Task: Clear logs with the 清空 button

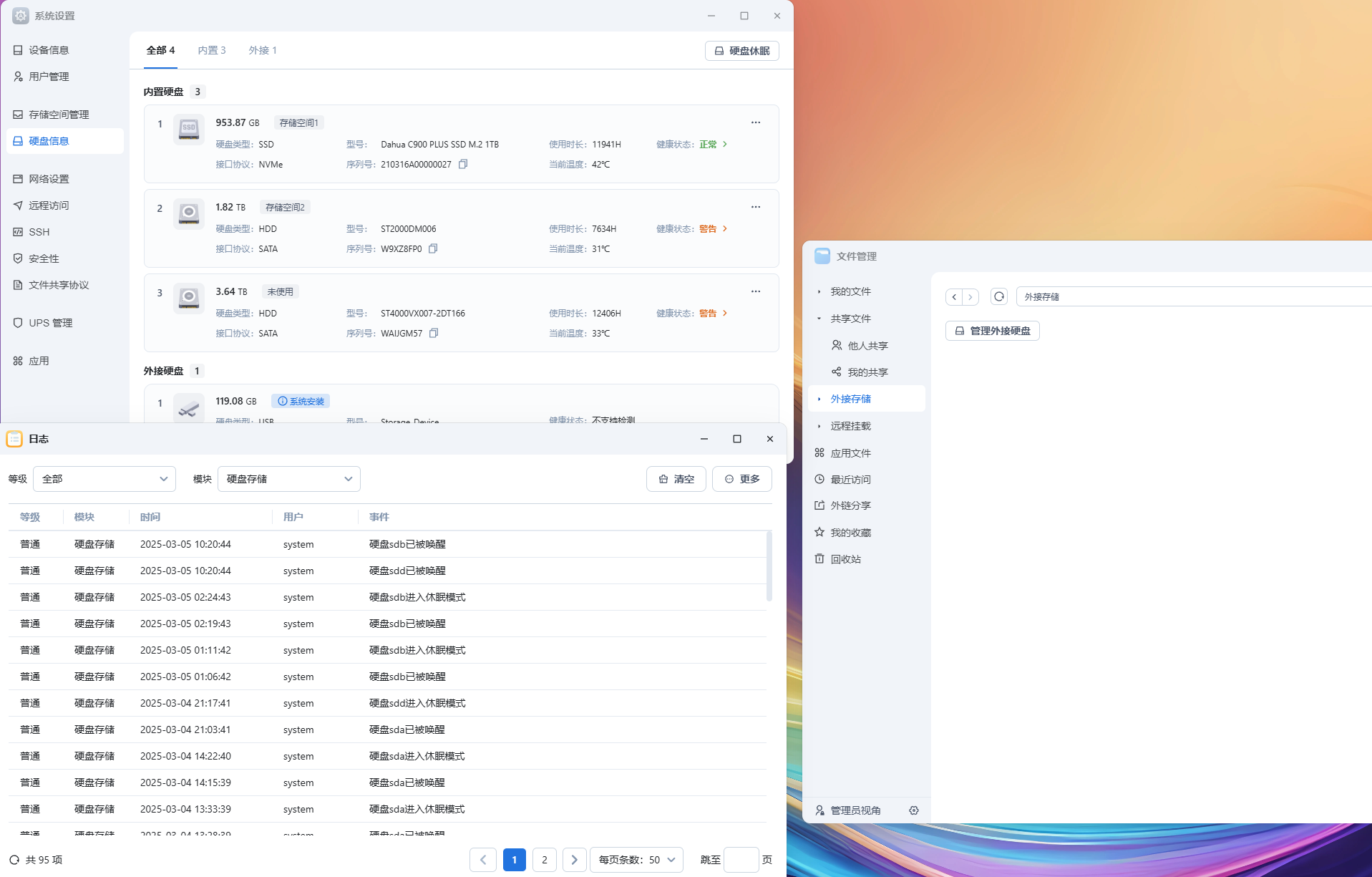Action: [676, 479]
